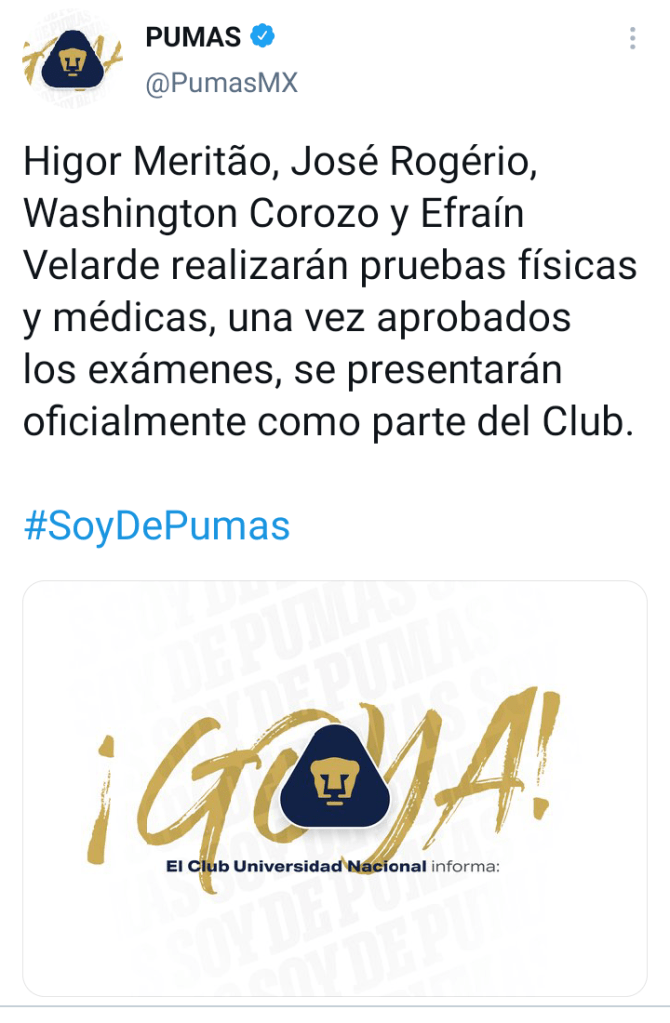Open the PUMAS display name profile link
The height and width of the screenshot is (1023, 670).
coord(193,37)
